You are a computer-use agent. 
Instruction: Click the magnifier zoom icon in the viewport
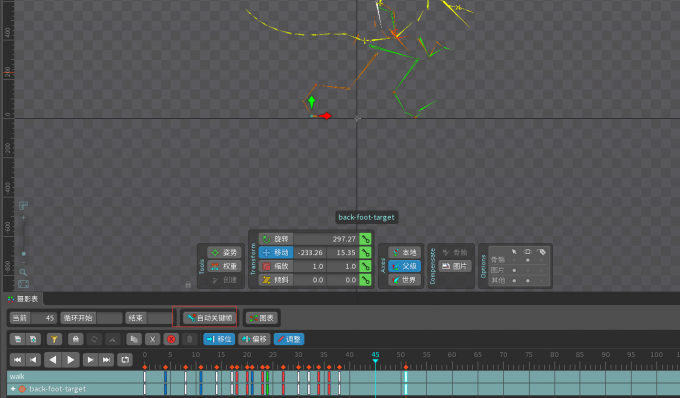tap(23, 272)
